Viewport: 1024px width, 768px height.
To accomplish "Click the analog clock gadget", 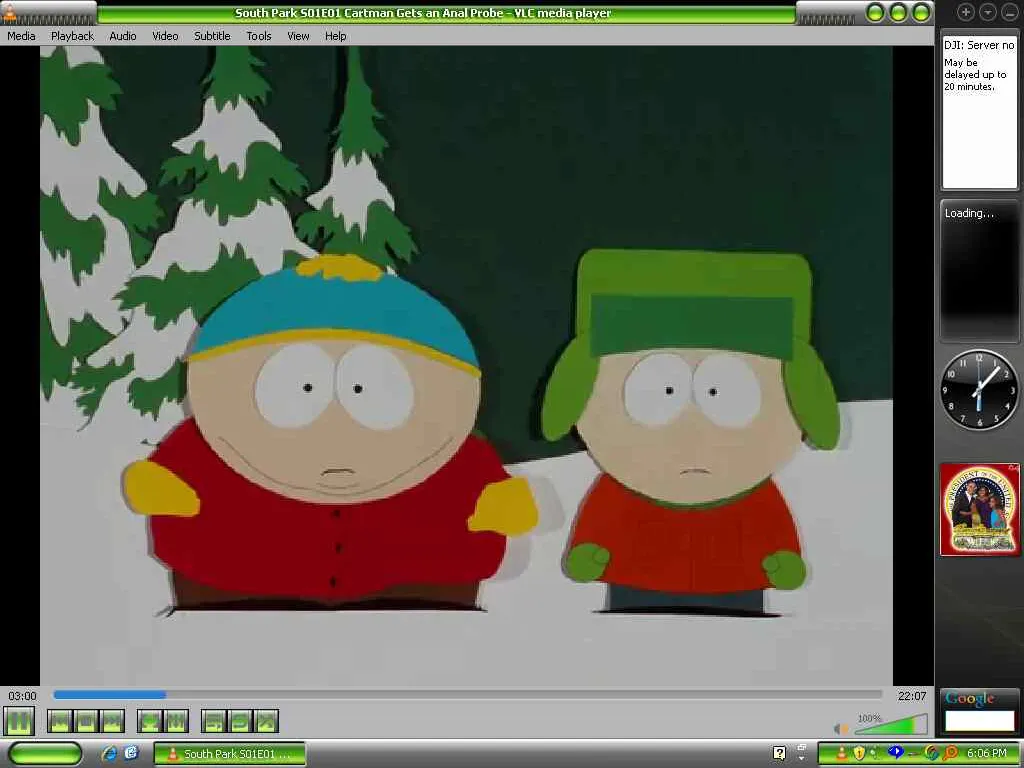I will [979, 389].
